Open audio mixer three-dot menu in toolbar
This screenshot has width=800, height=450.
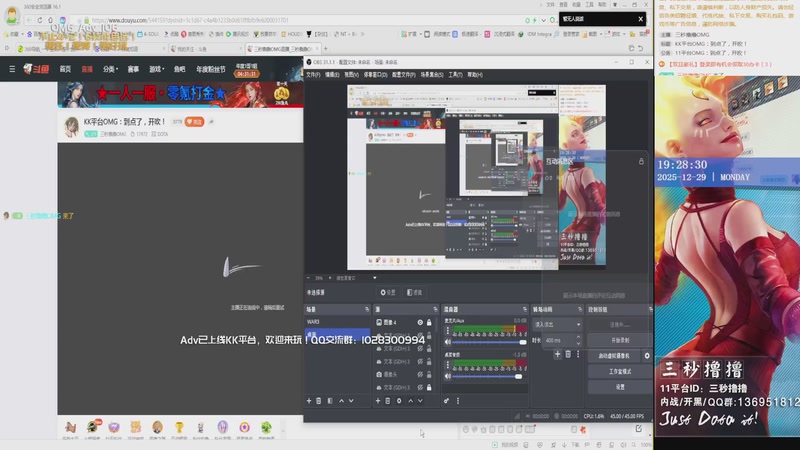[458, 401]
